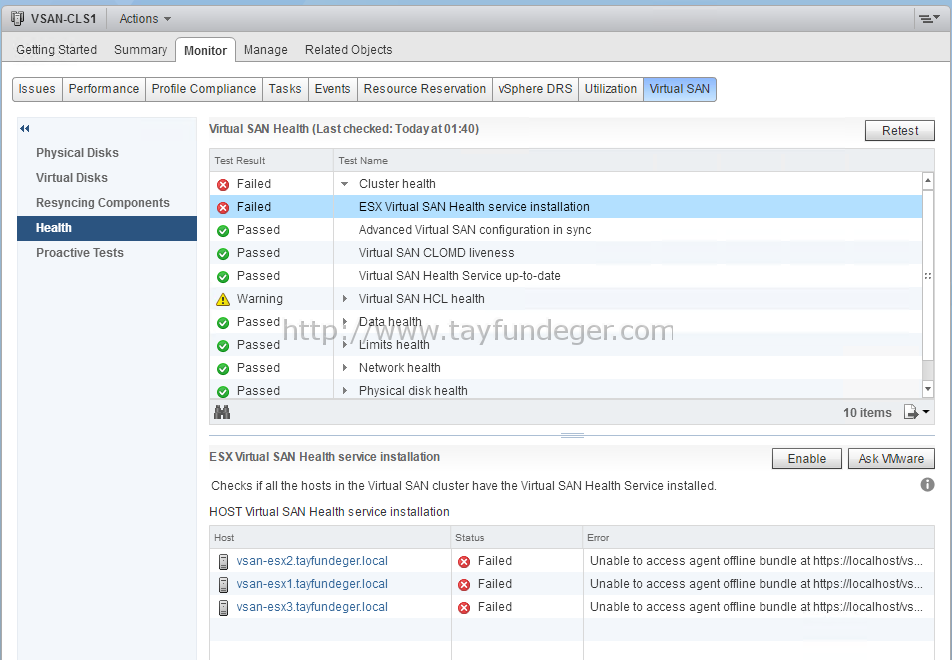Click the Host column header
This screenshot has height=660, width=952.
330,537
